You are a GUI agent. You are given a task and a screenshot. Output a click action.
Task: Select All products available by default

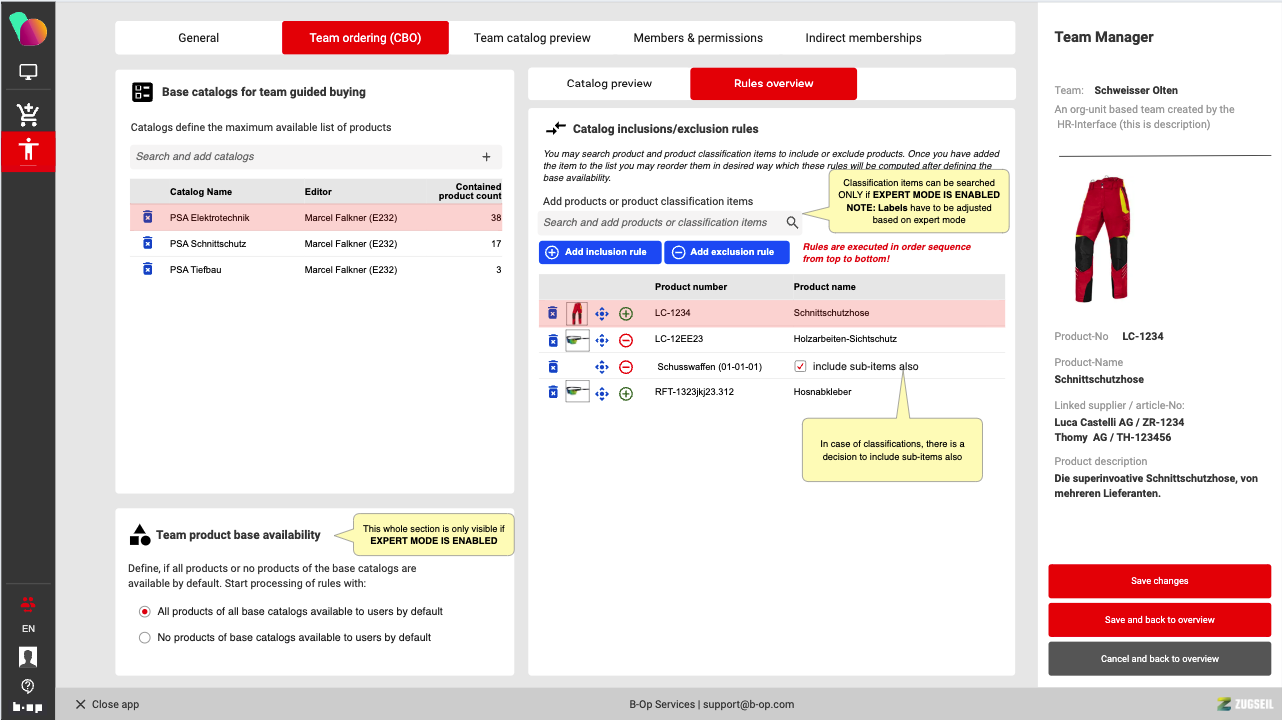pos(145,611)
